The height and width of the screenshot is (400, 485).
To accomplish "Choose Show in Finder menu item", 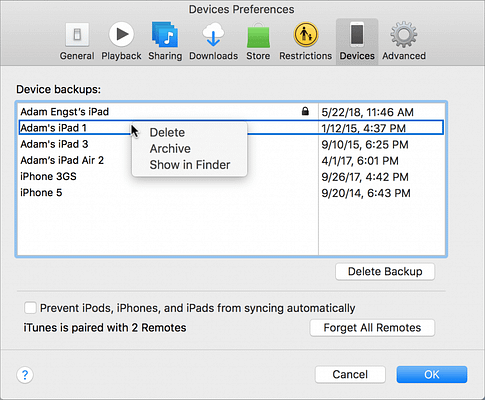I will (189, 165).
